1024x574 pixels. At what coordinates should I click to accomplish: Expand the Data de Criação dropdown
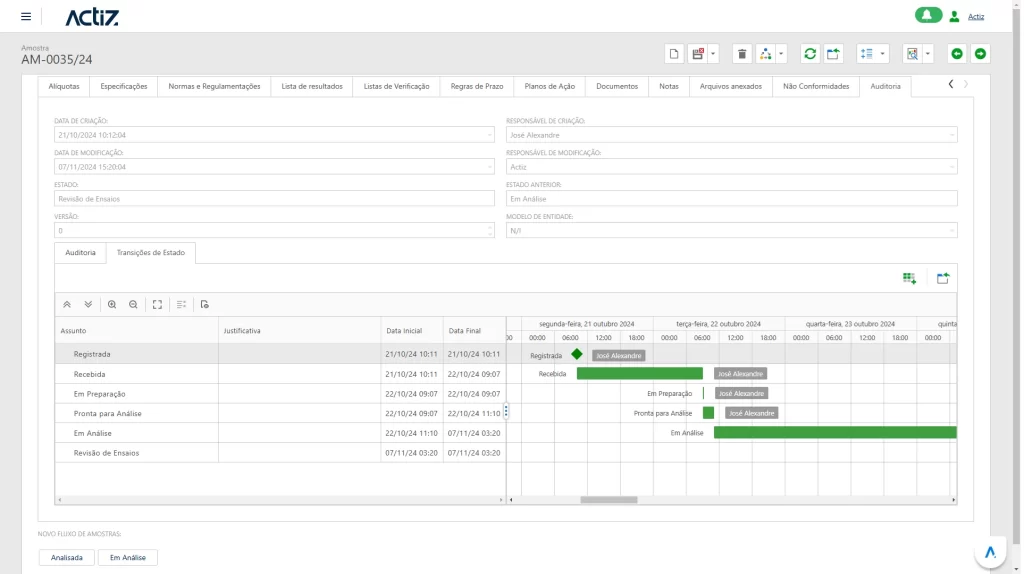(x=489, y=134)
